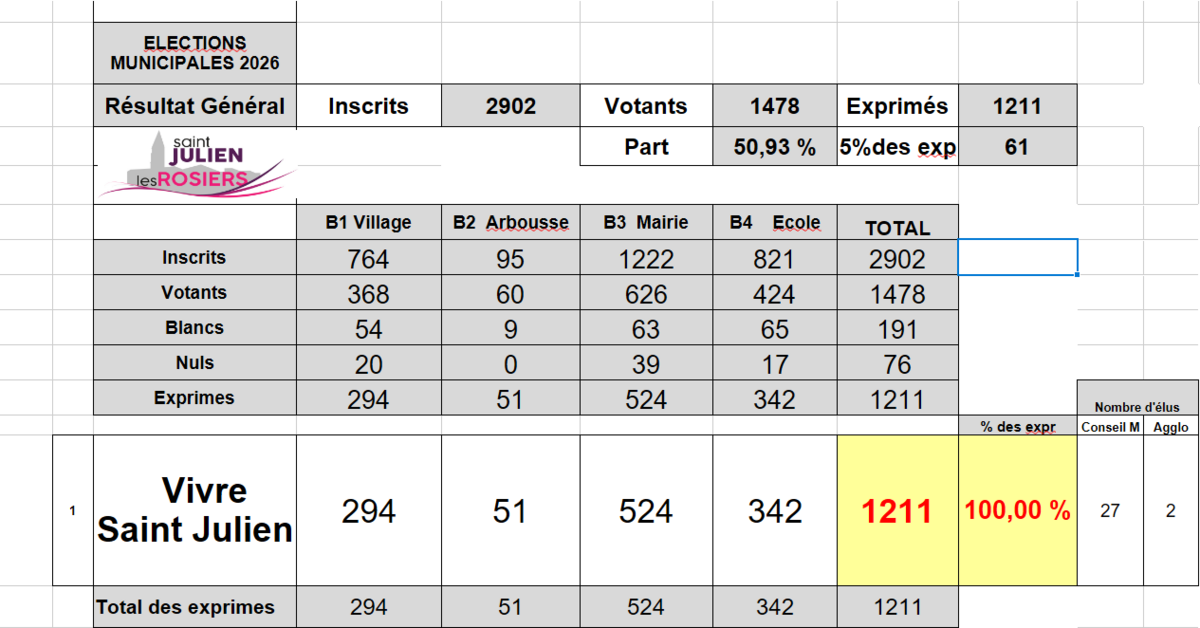Click the 50,93 % participation cell
The width and height of the screenshot is (1200, 628).
coord(775,147)
